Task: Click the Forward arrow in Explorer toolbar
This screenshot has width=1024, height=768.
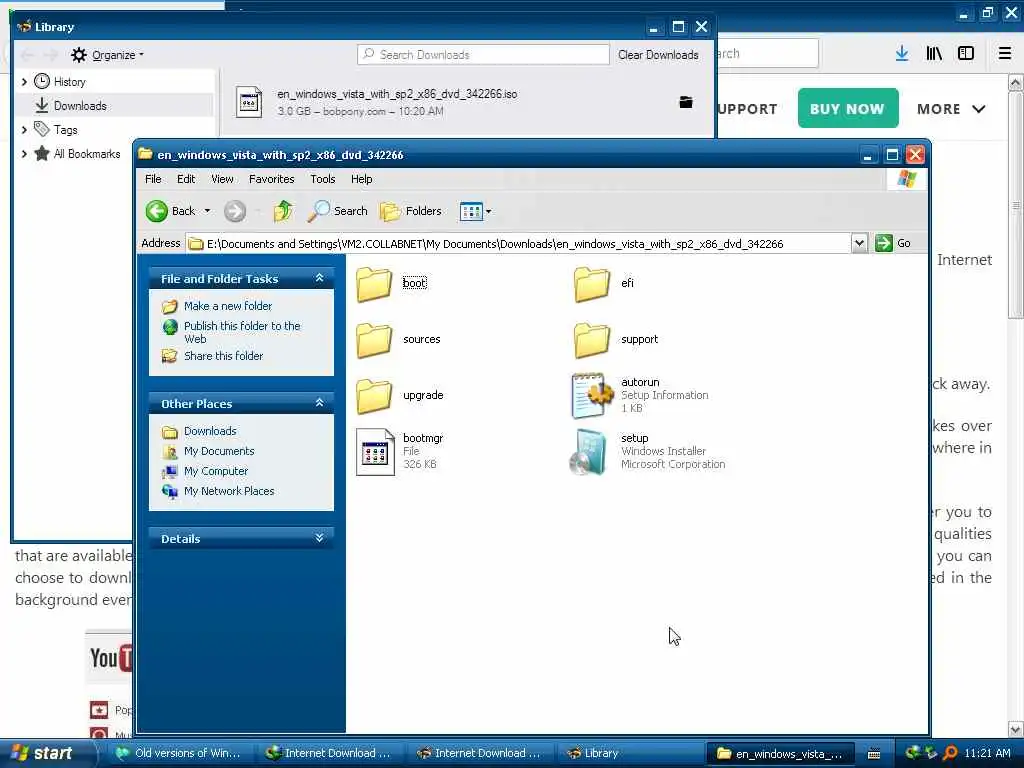Action: click(235, 211)
